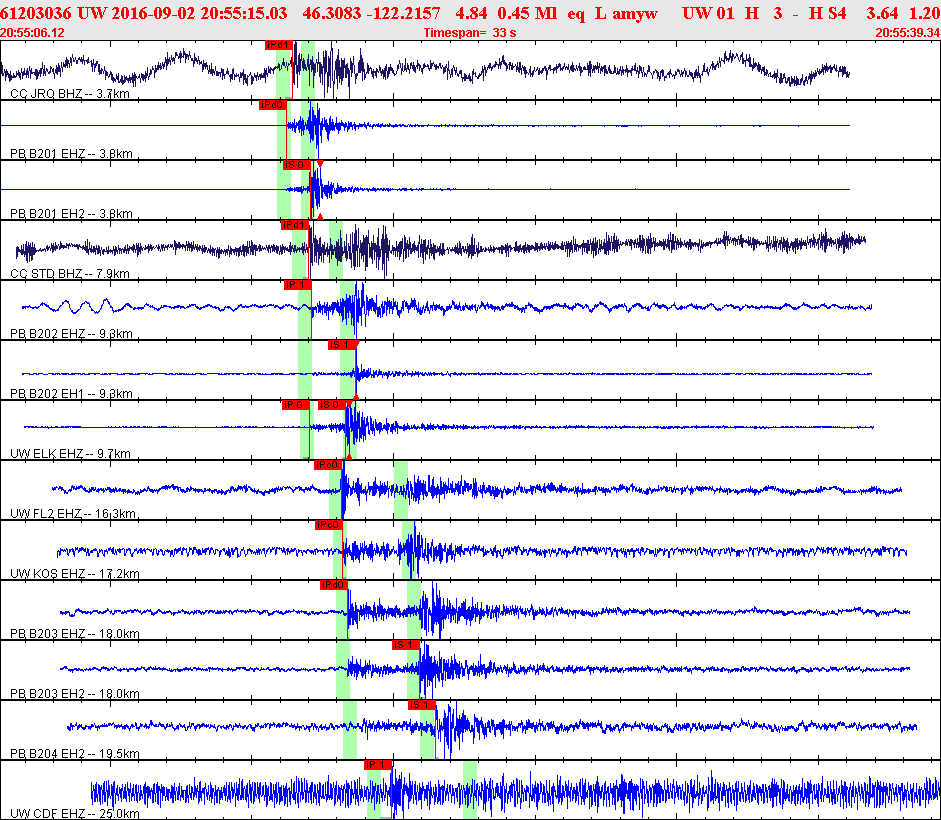Select the 'UW FL2 EHZ -- 16.3km' station label
This screenshot has height=820, width=941.
(x=73, y=514)
